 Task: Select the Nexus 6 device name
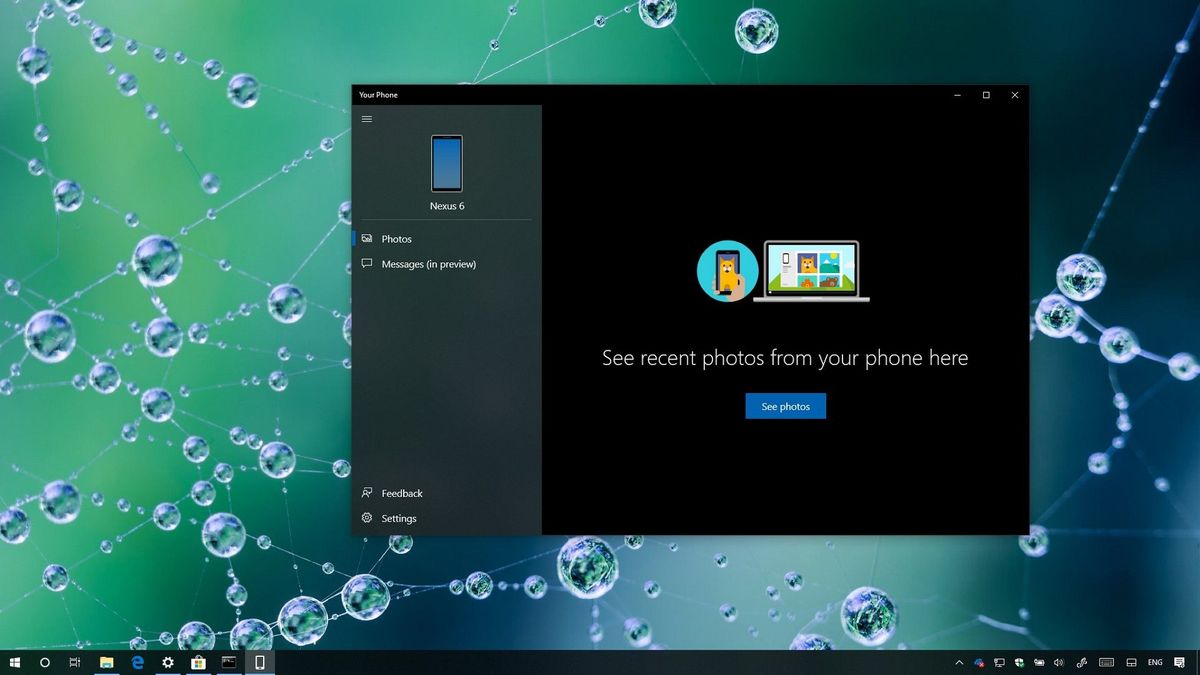pyautogui.click(x=447, y=206)
